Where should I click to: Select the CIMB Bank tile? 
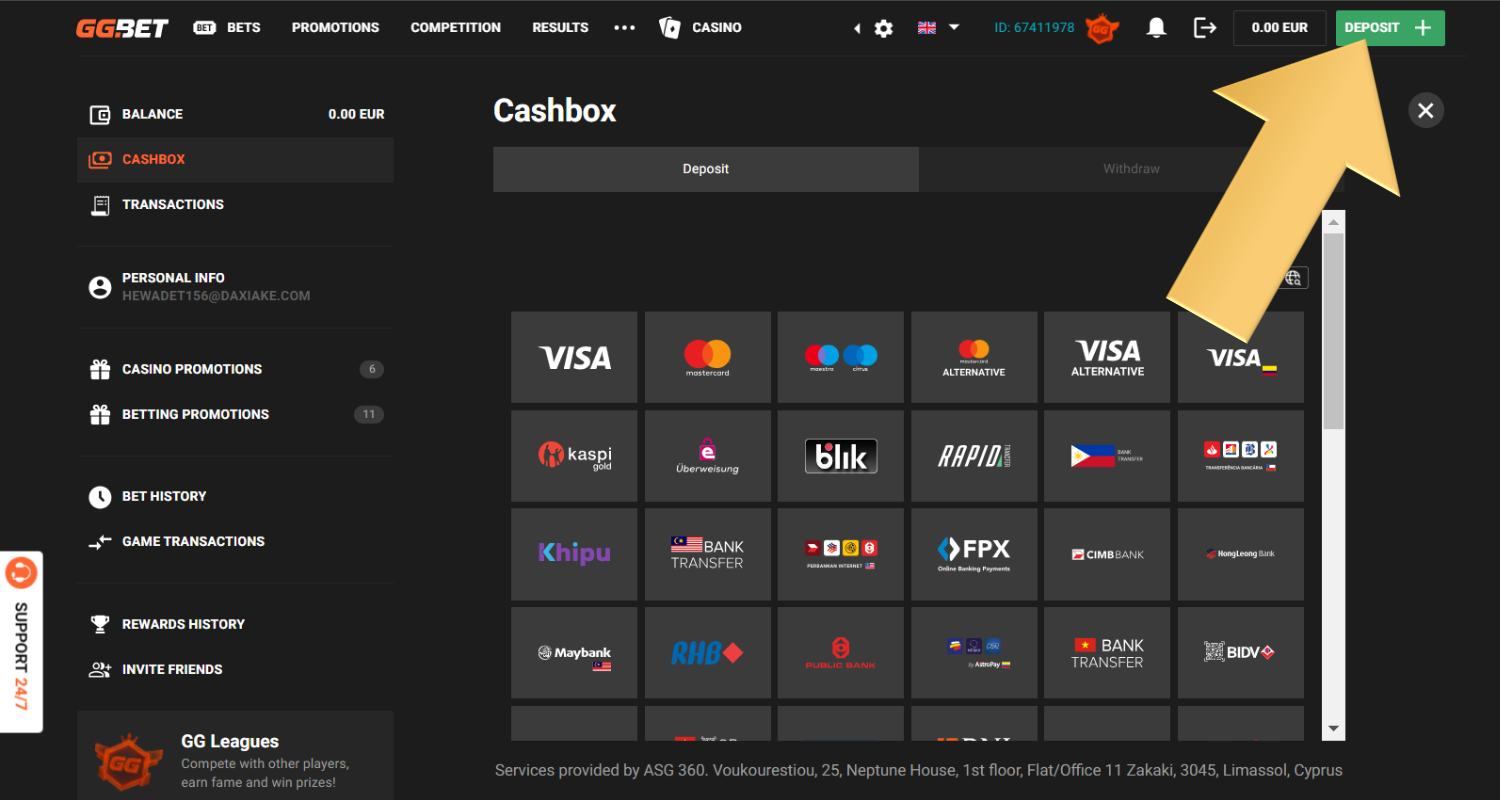coord(1107,554)
